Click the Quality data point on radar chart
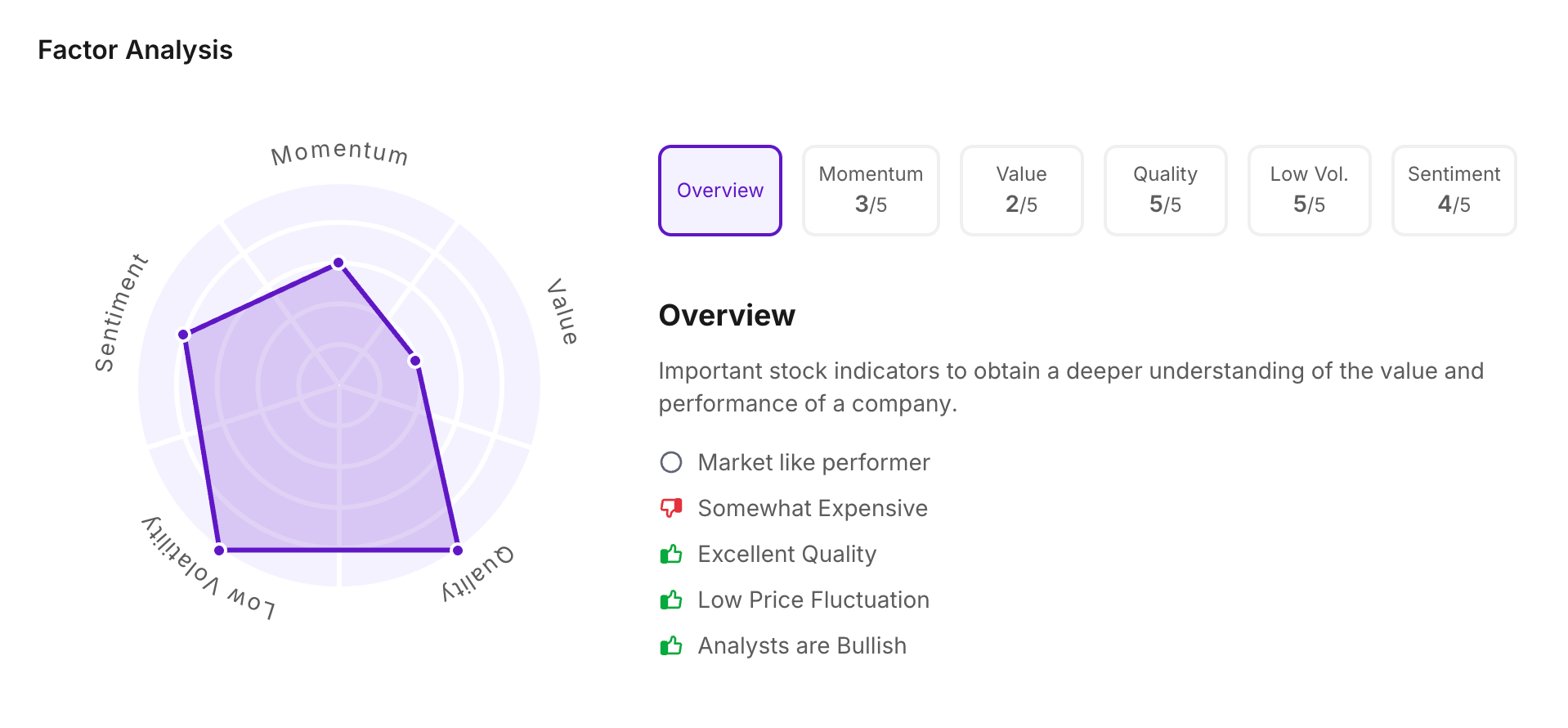Screen dimensions: 1568x728 point(458,550)
